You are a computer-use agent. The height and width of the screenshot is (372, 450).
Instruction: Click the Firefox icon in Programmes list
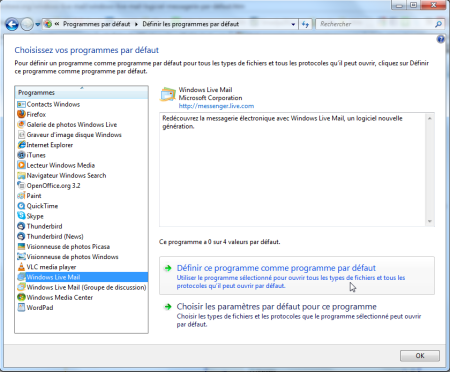[x=21, y=114]
